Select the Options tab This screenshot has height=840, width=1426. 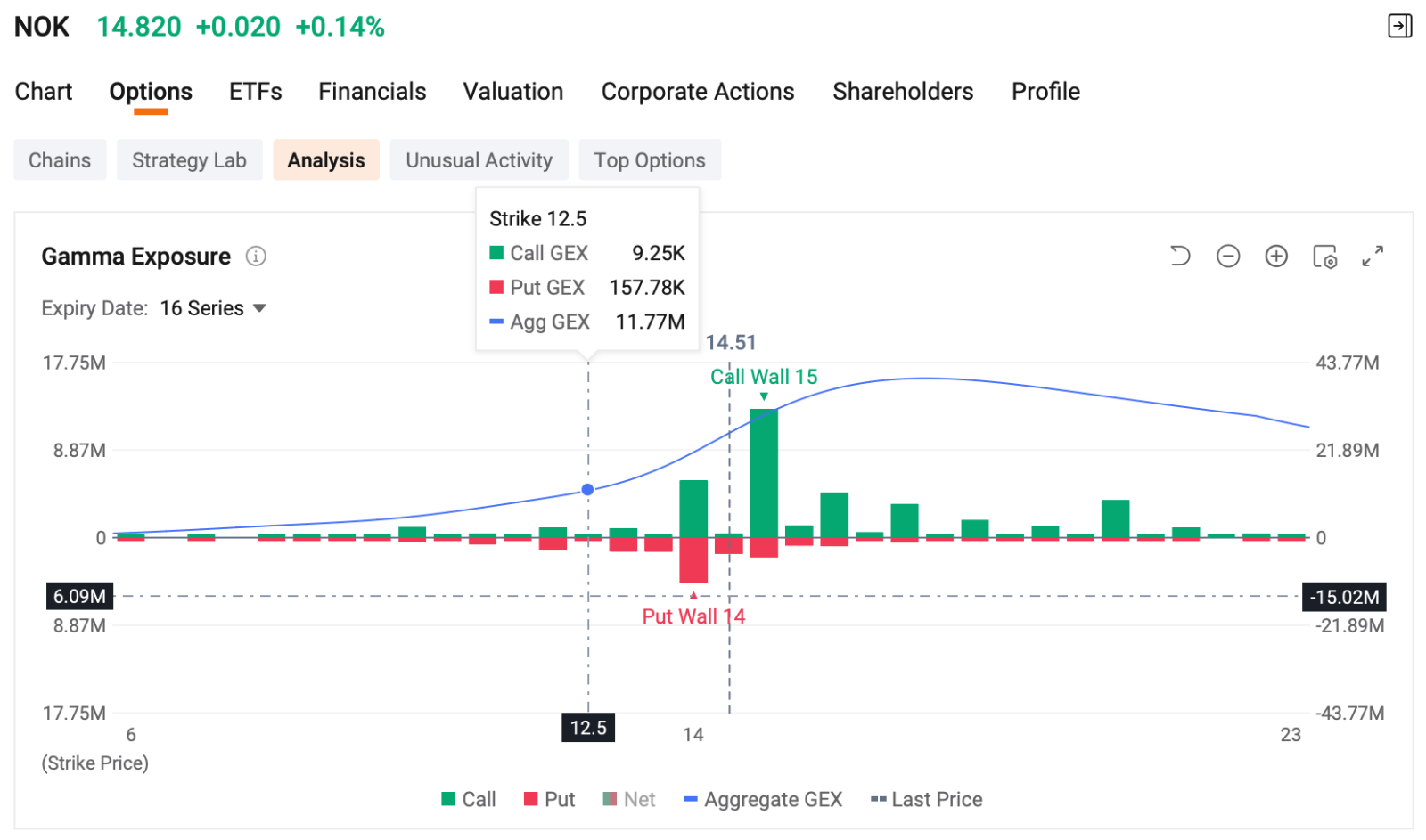click(151, 92)
